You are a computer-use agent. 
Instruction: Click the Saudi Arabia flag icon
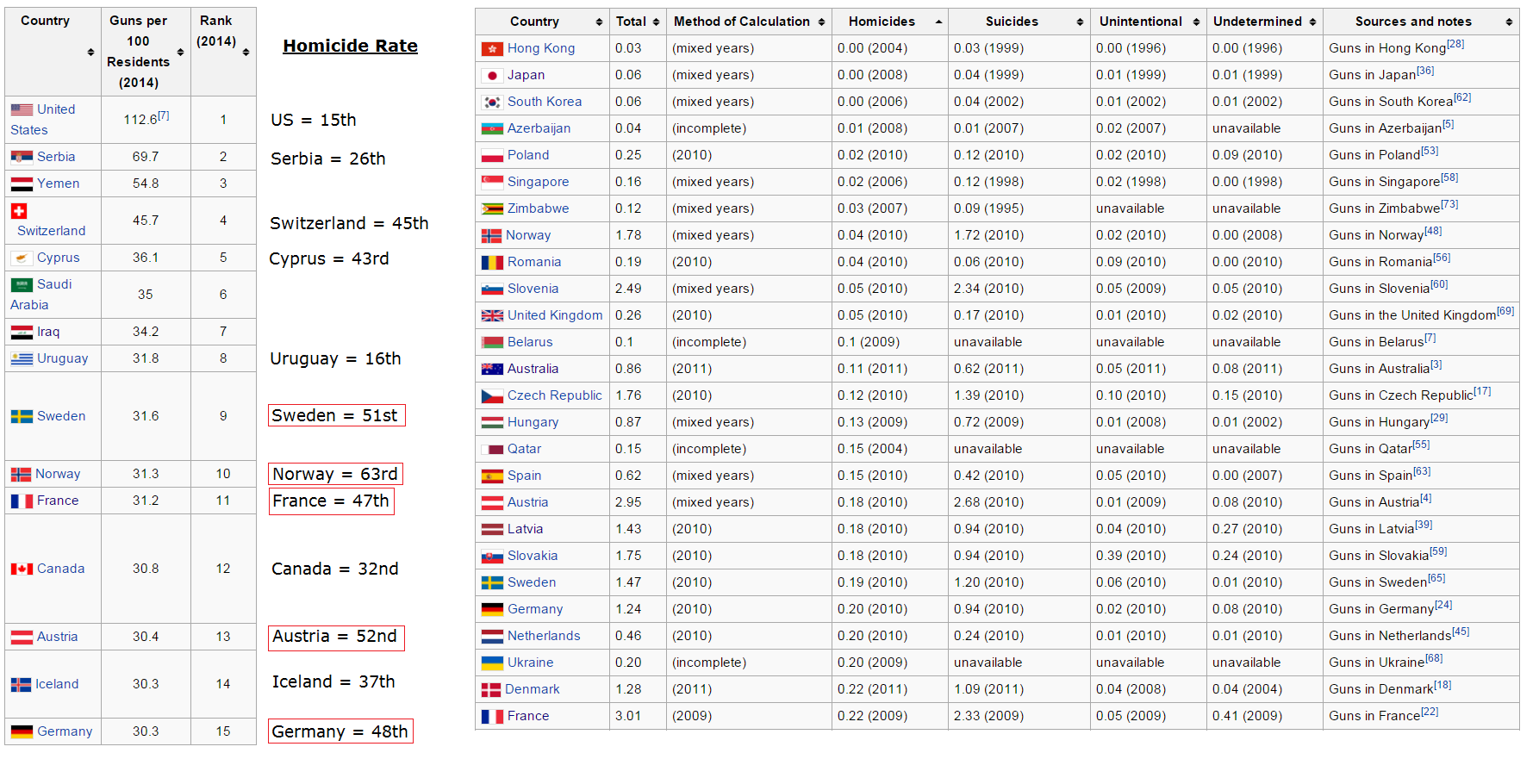(22, 285)
